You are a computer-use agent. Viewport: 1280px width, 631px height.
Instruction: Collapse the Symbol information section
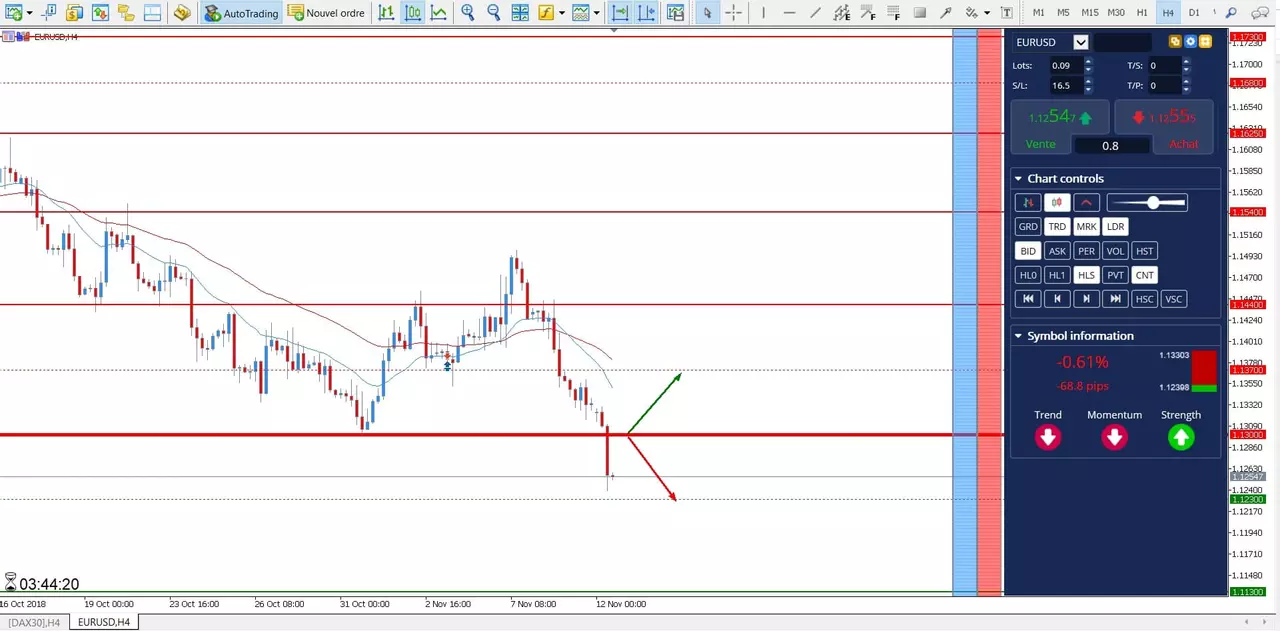(x=1018, y=336)
